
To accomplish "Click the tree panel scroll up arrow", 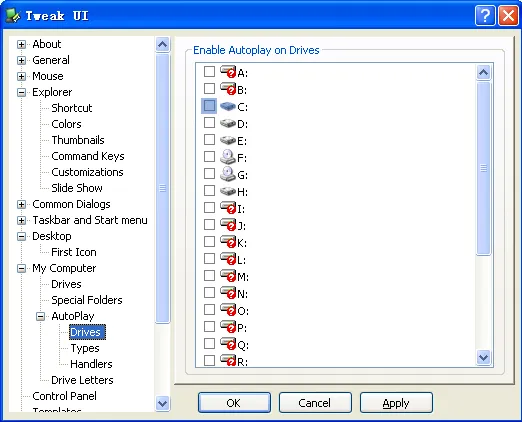I will pyautogui.click(x=163, y=44).
